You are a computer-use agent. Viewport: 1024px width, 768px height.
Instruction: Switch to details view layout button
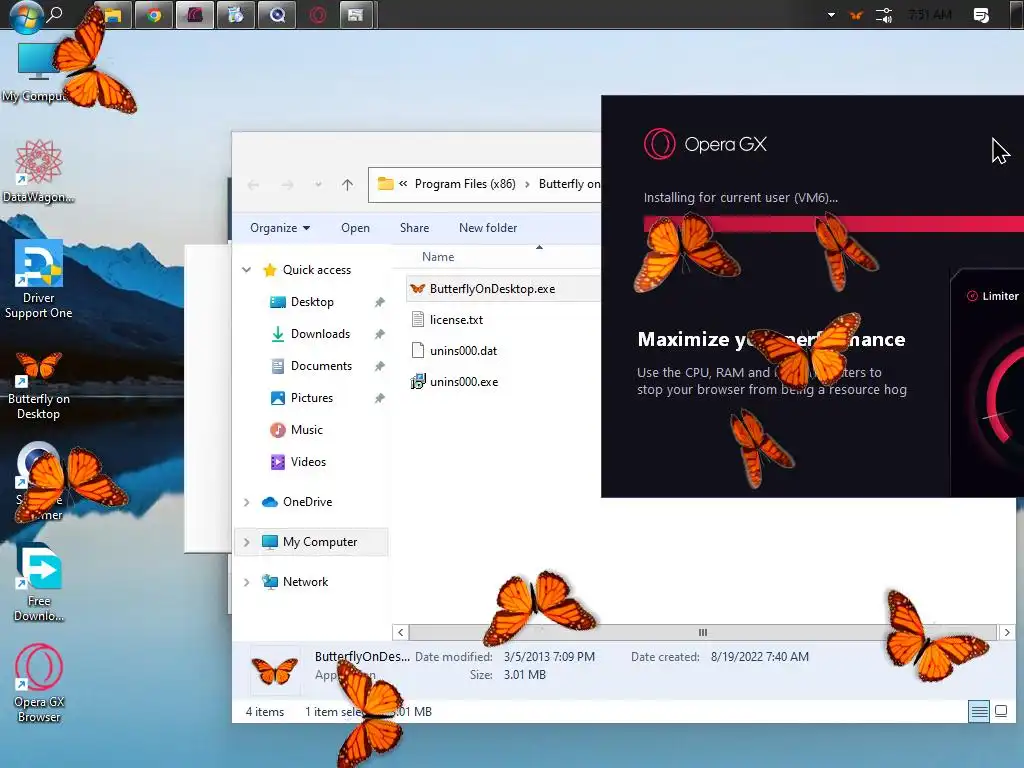tap(979, 711)
